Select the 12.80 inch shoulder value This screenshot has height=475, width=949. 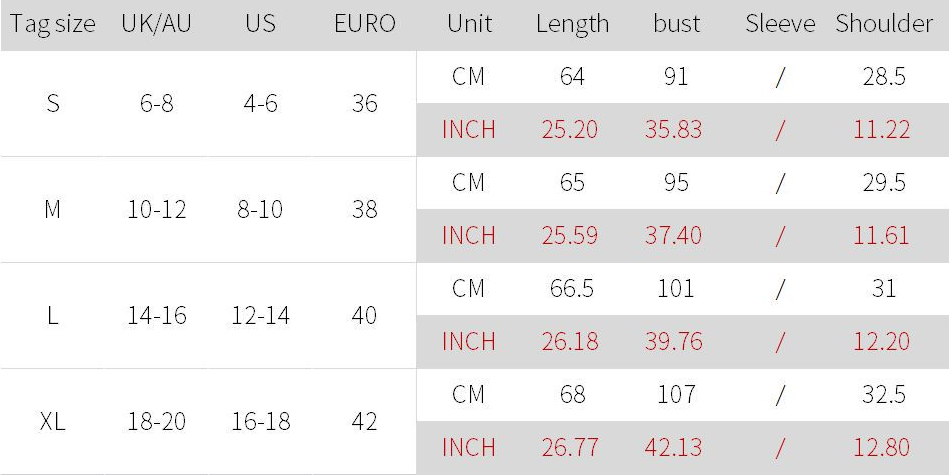881,447
